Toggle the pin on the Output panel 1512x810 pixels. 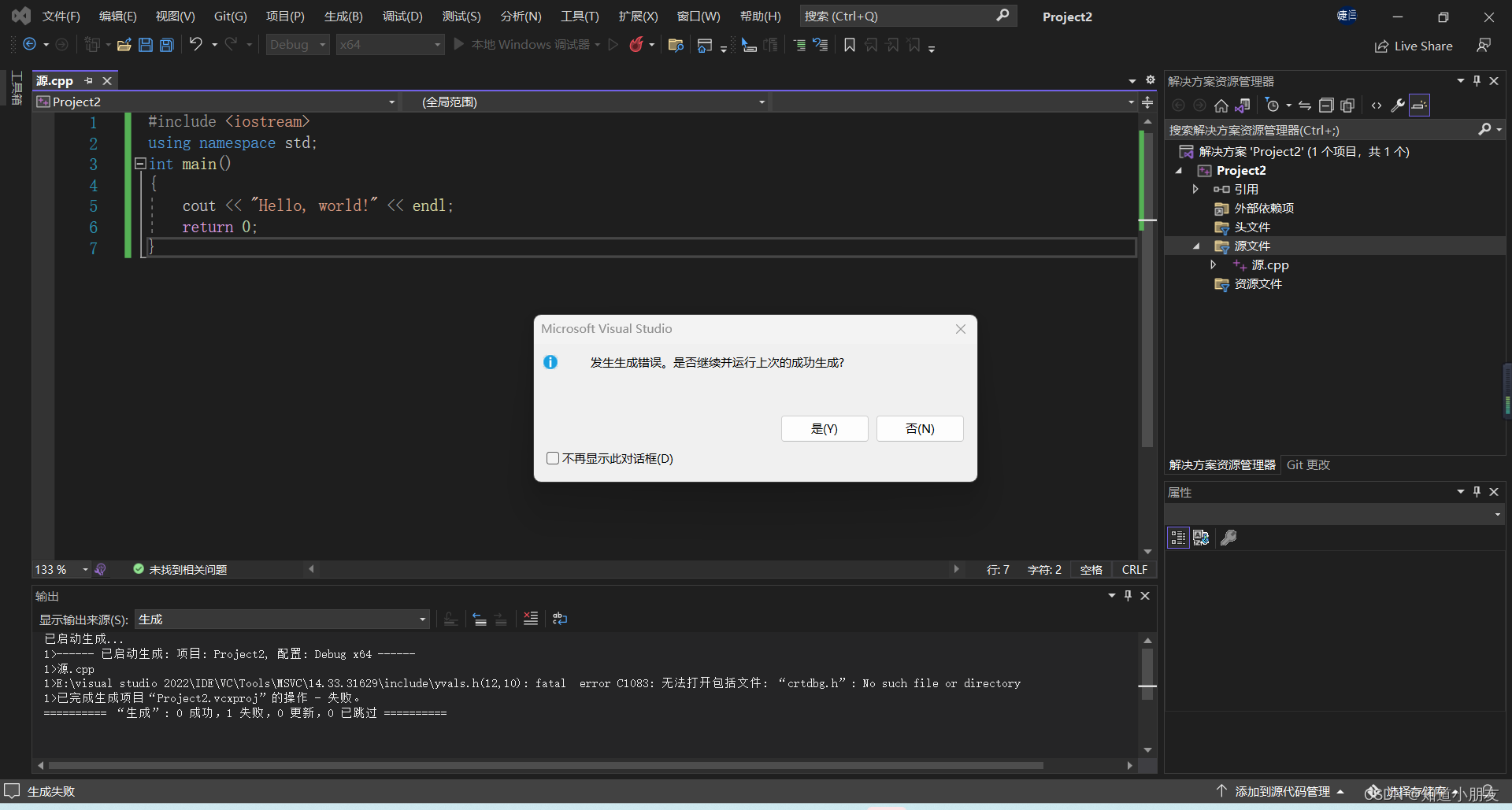pos(1128,596)
